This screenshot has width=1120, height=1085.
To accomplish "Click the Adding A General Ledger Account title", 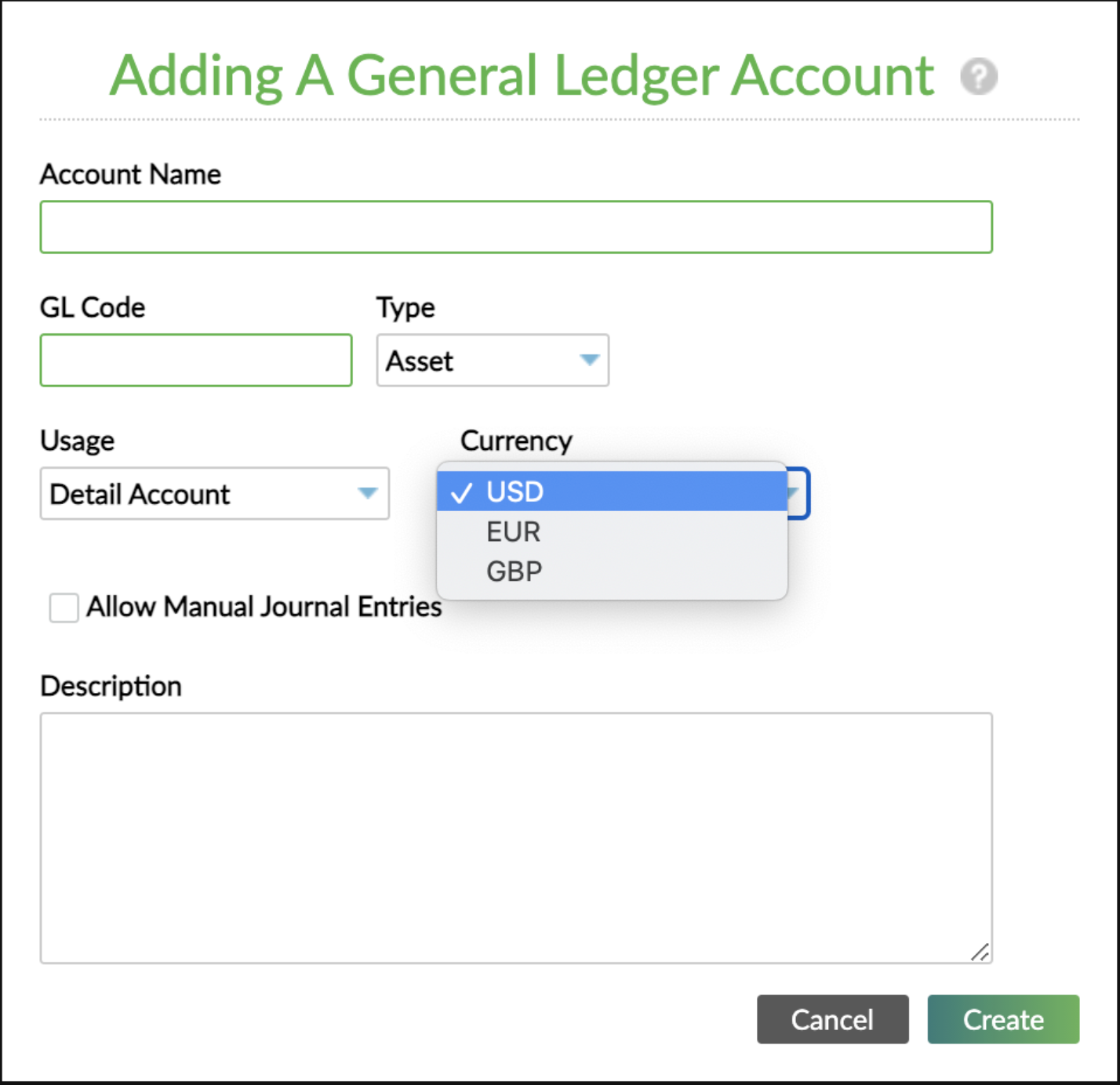I will point(522,75).
